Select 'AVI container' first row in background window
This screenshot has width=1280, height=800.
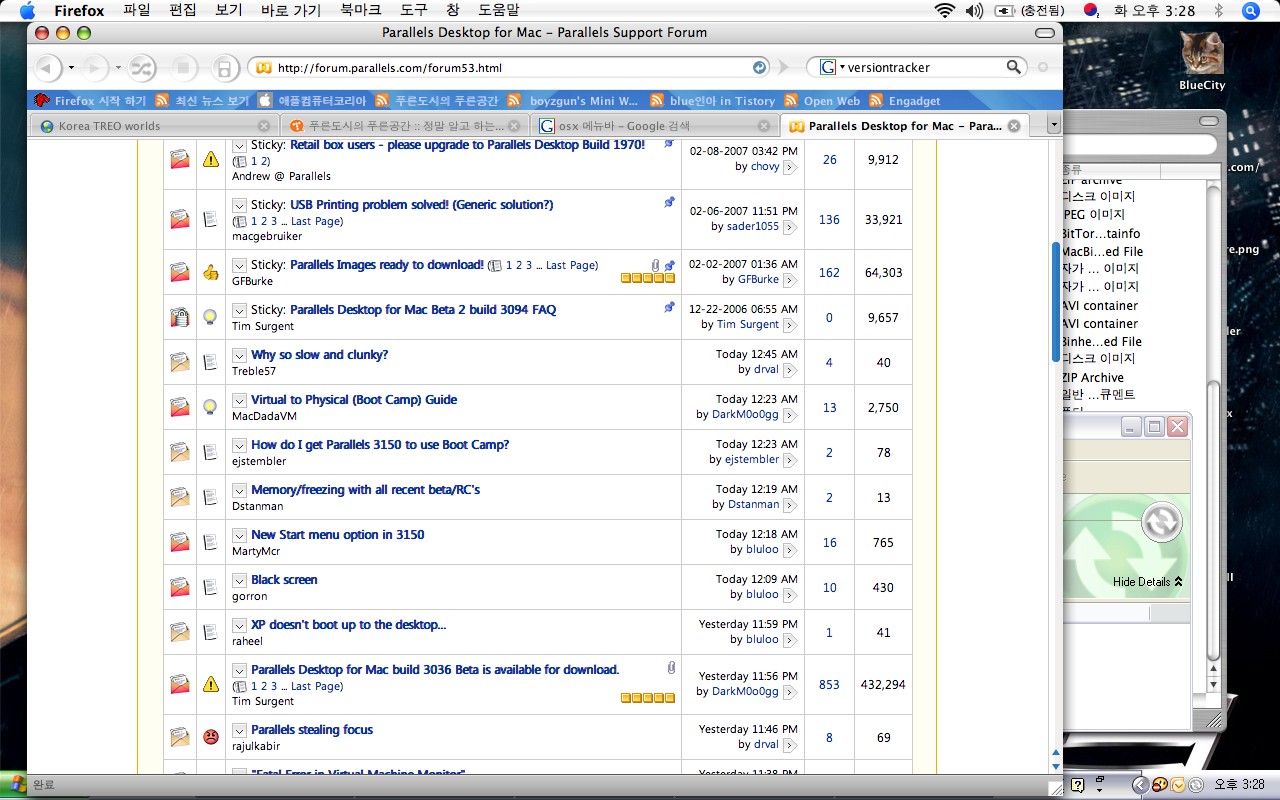[1101, 306]
